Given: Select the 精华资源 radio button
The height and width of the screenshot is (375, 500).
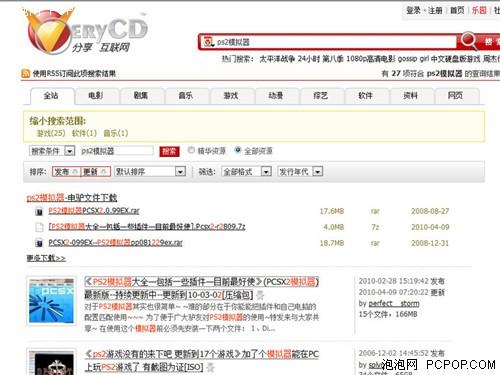Looking at the screenshot, I should (x=191, y=150).
